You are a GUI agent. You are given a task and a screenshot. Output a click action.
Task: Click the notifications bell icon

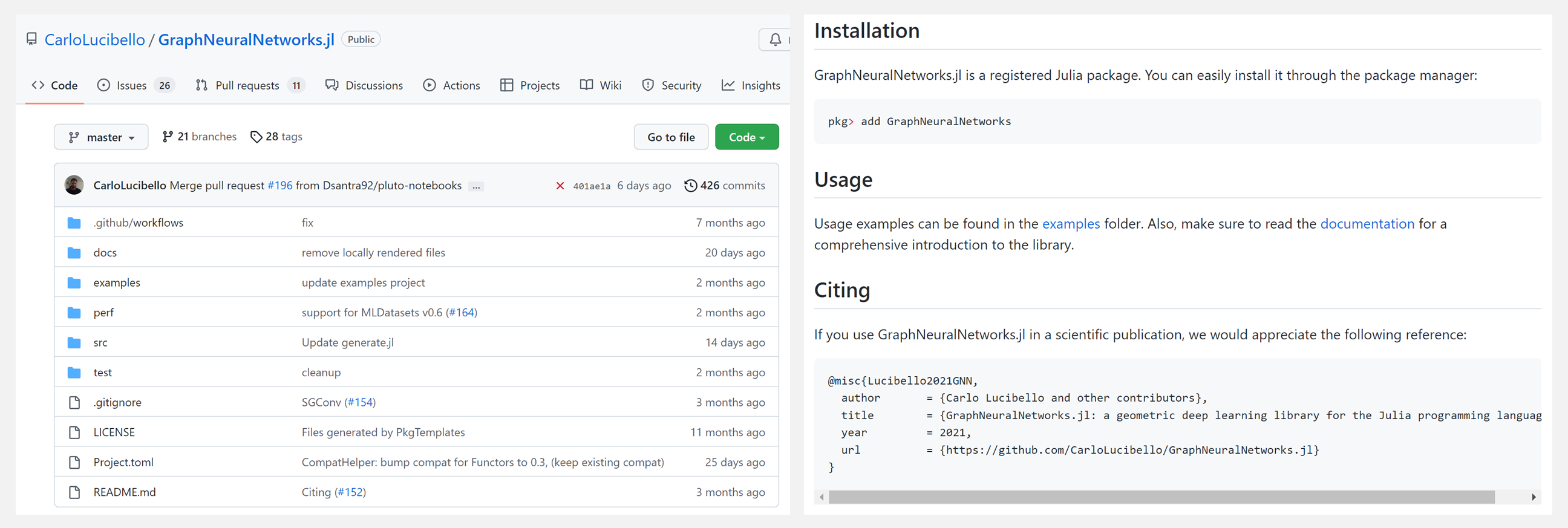point(775,40)
